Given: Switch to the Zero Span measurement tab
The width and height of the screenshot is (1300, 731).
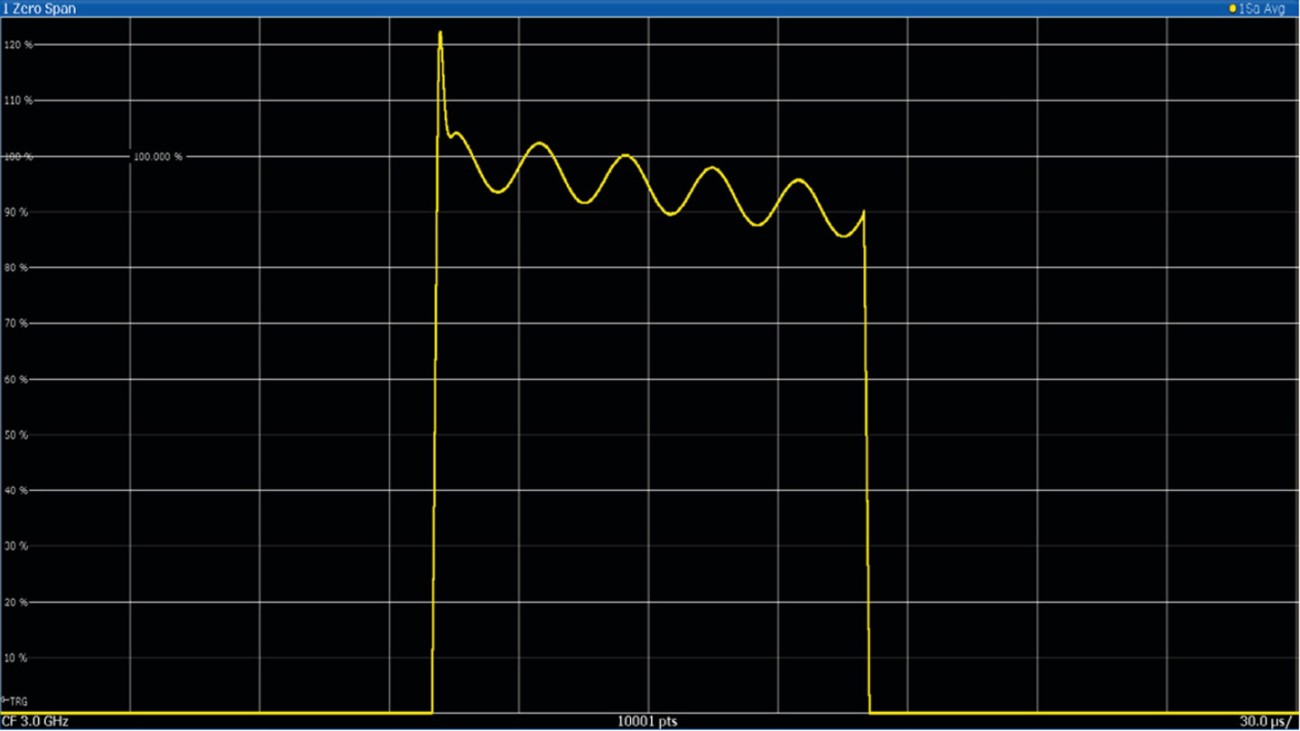Looking at the screenshot, I should coord(38,8).
